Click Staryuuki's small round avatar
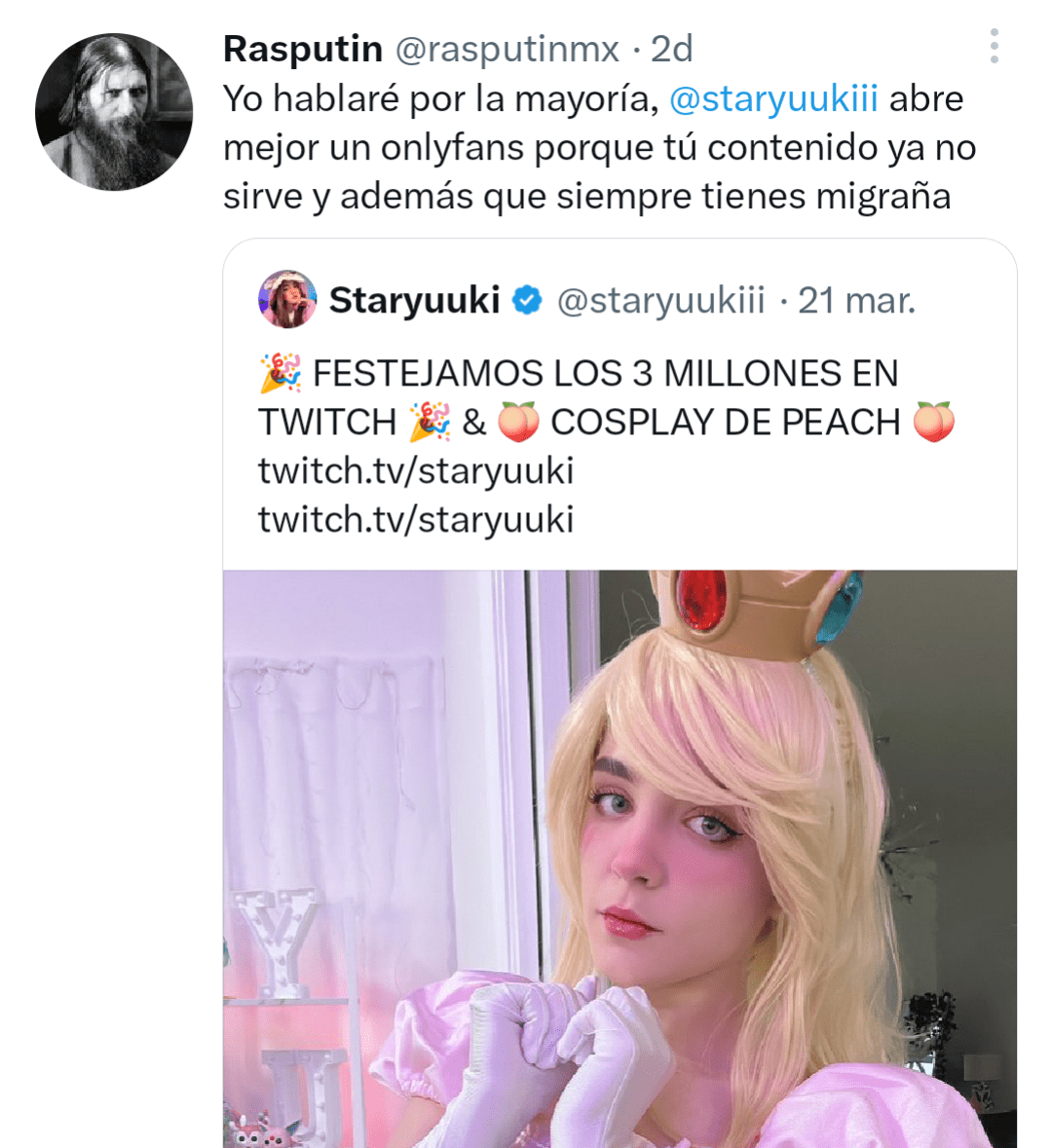The width and height of the screenshot is (1052, 1148). point(287,300)
